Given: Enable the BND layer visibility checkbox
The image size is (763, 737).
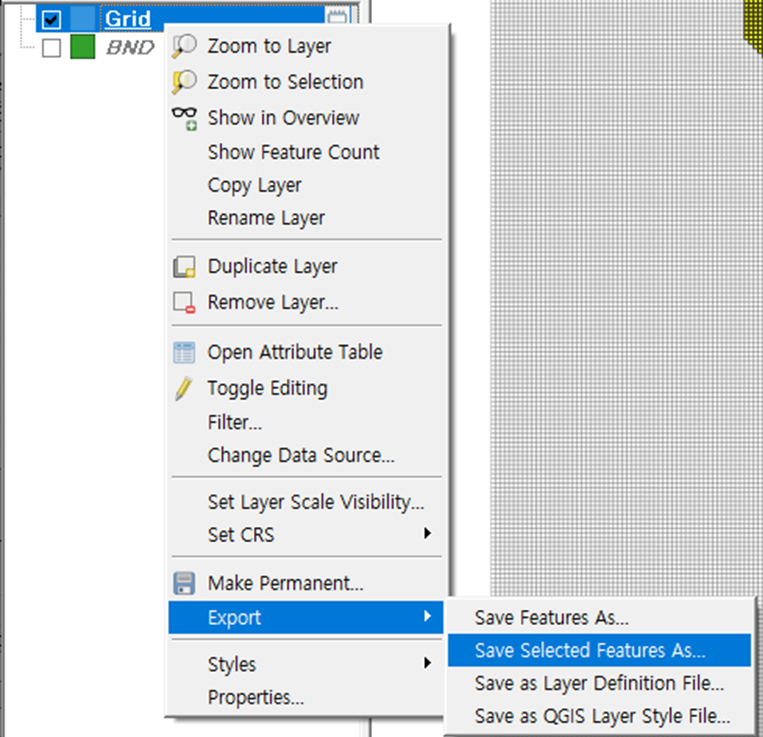Looking at the screenshot, I should [52, 48].
